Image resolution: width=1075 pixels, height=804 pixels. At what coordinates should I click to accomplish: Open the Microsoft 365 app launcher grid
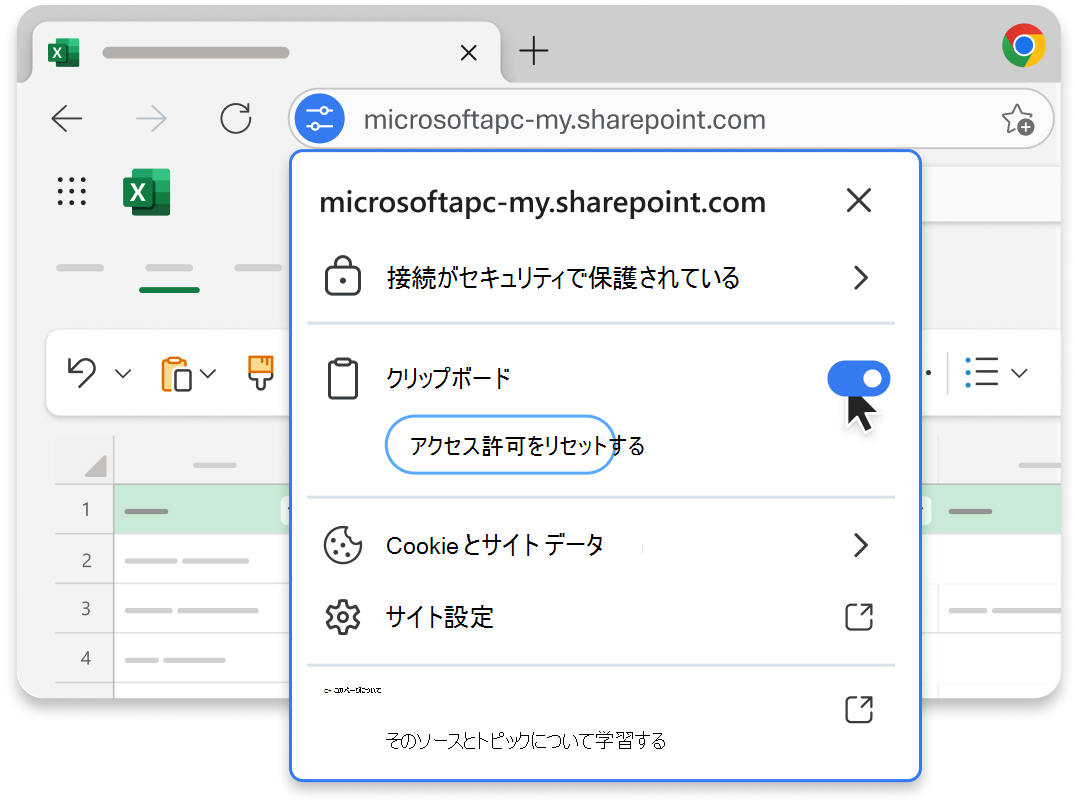coord(71,192)
